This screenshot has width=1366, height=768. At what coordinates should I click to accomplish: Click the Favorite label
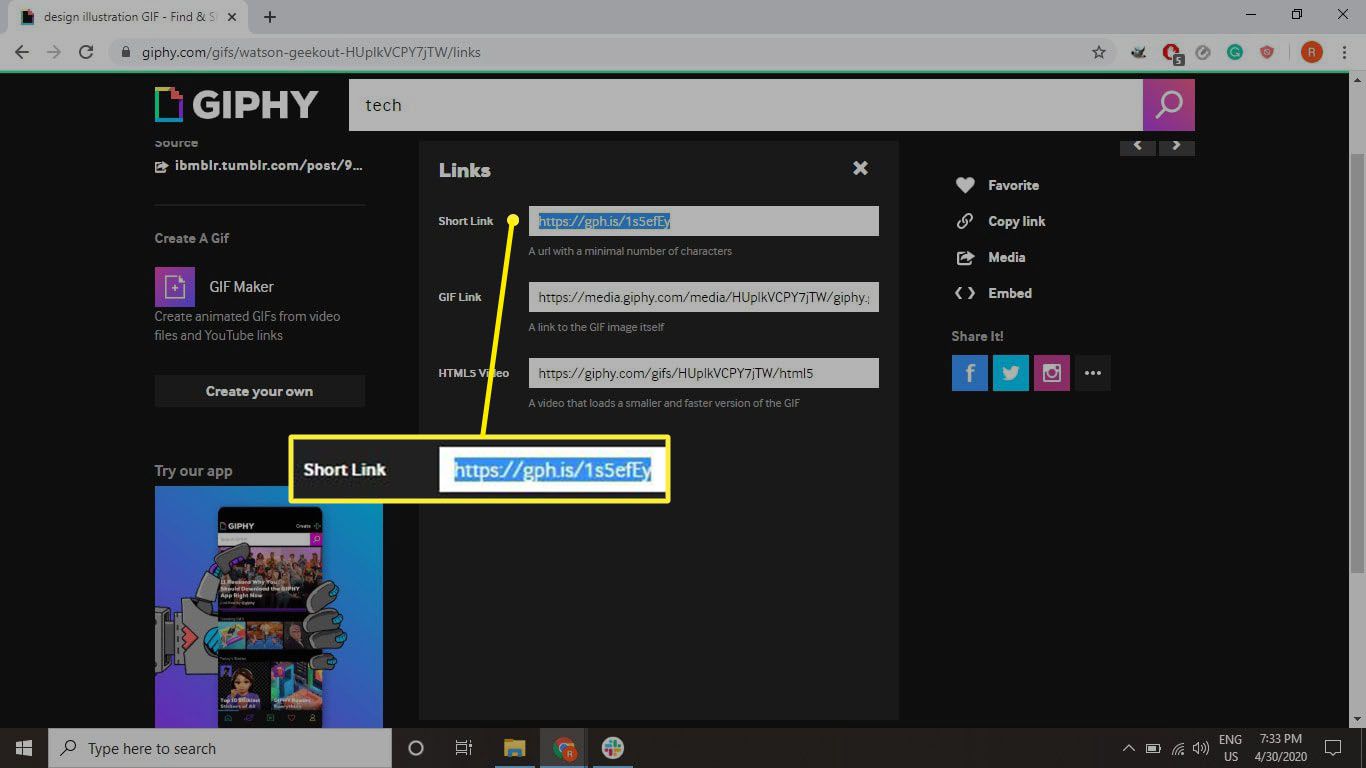(1013, 185)
